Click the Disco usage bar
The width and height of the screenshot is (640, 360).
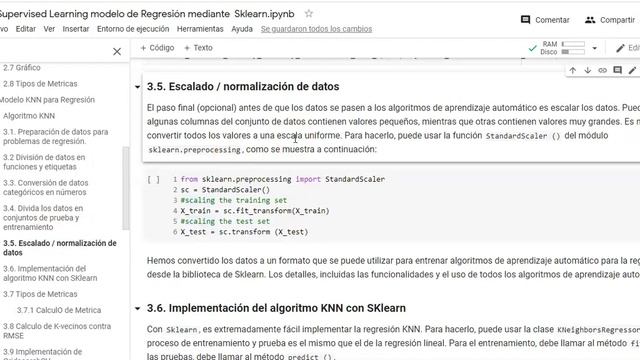coord(573,52)
